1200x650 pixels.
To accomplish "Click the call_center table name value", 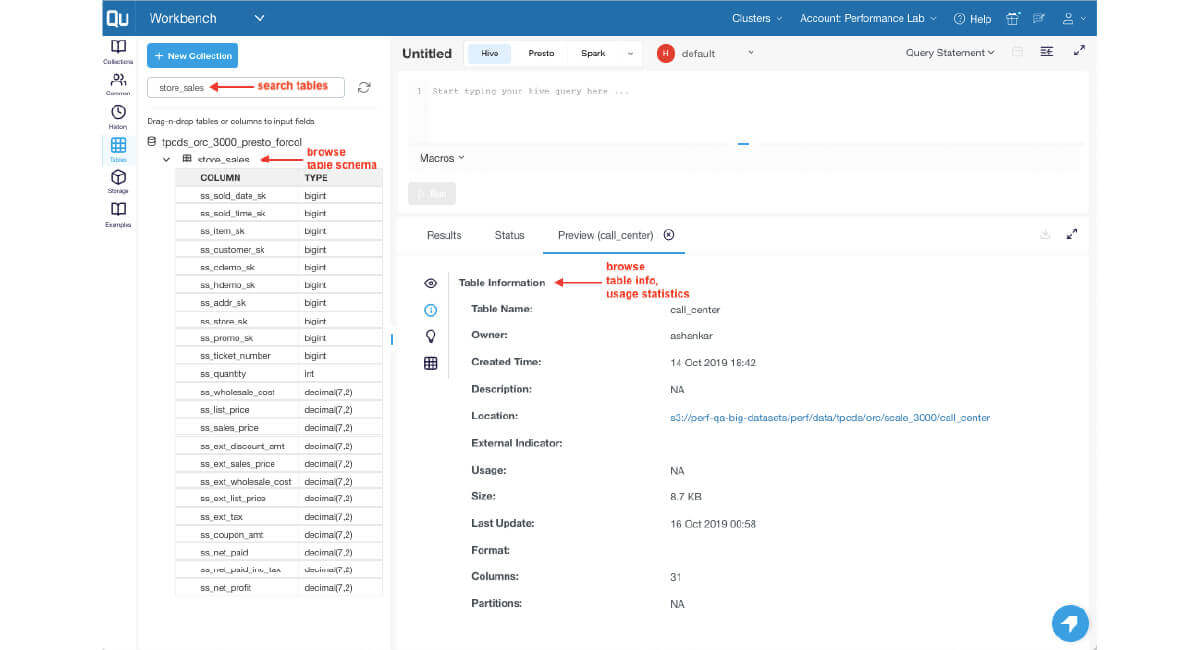I will 695,310.
